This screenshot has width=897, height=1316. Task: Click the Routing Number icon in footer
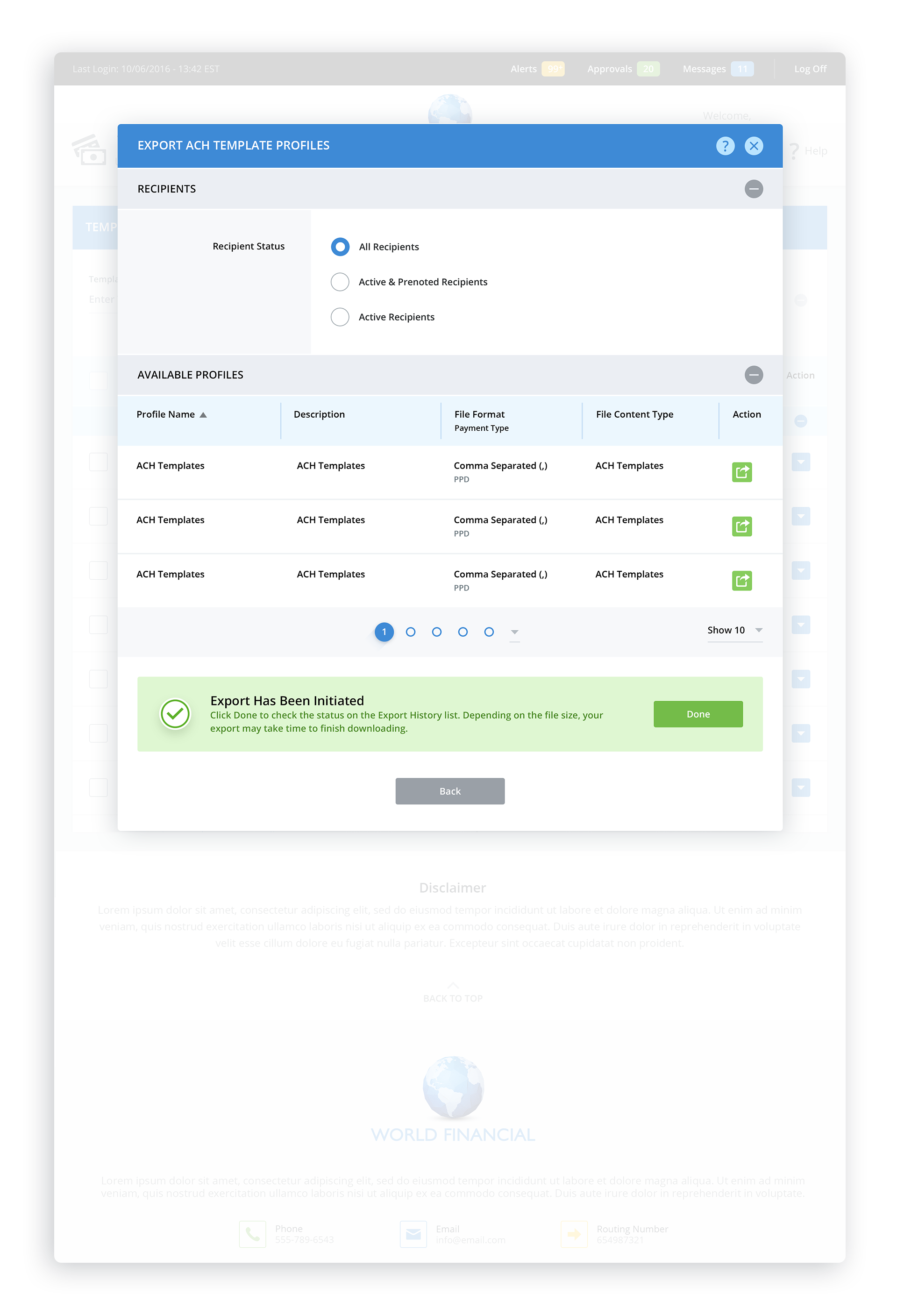coord(574,1233)
